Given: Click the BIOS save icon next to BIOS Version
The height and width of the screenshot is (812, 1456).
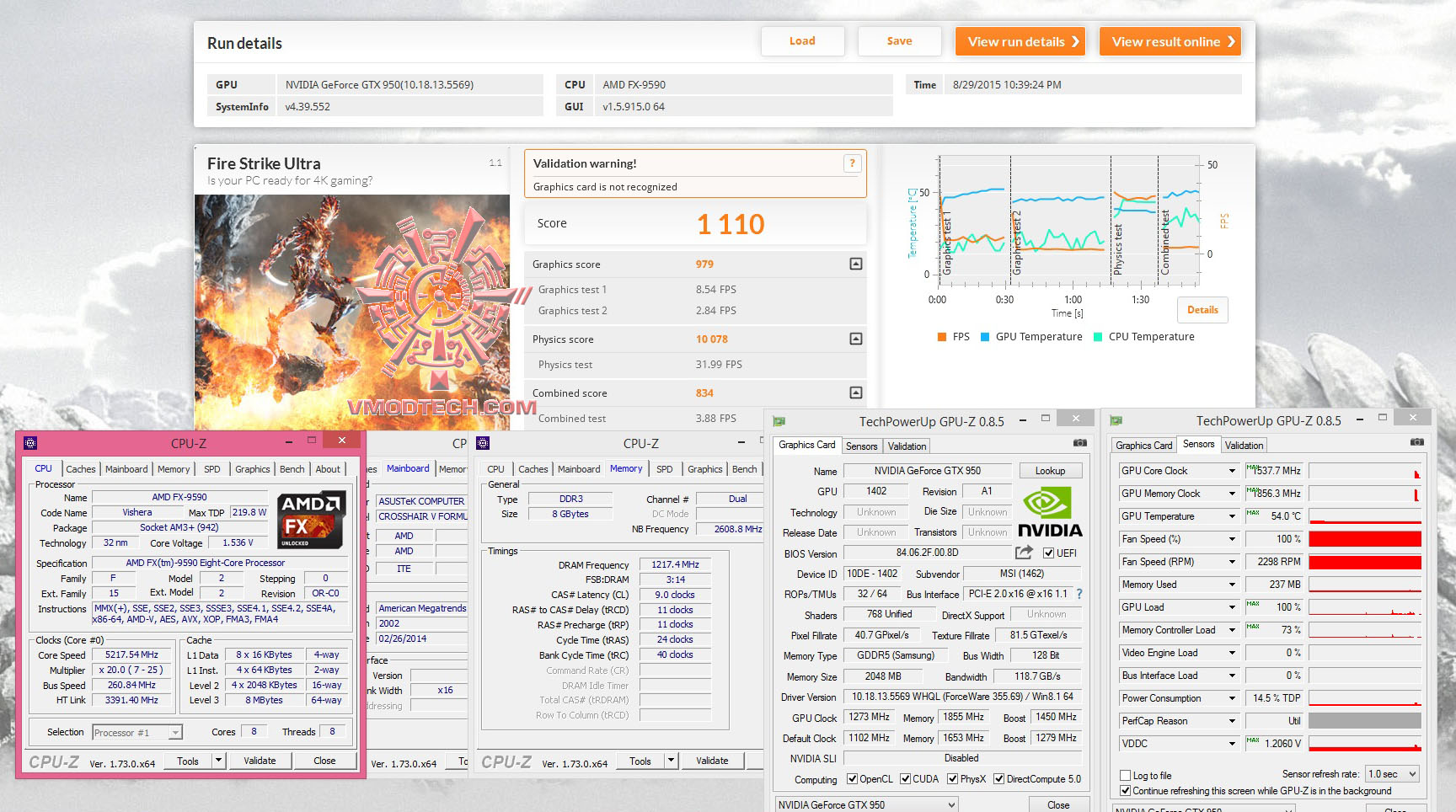Looking at the screenshot, I should (1024, 553).
